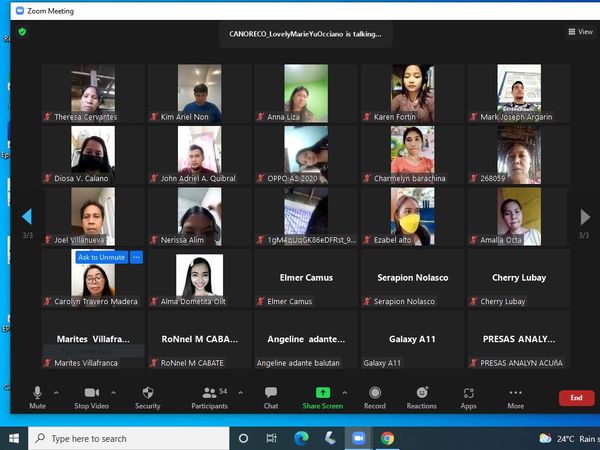This screenshot has width=600, height=450.
Task: Open three-dots menu on Carolyn Travero Madera tile
Action: point(137,257)
